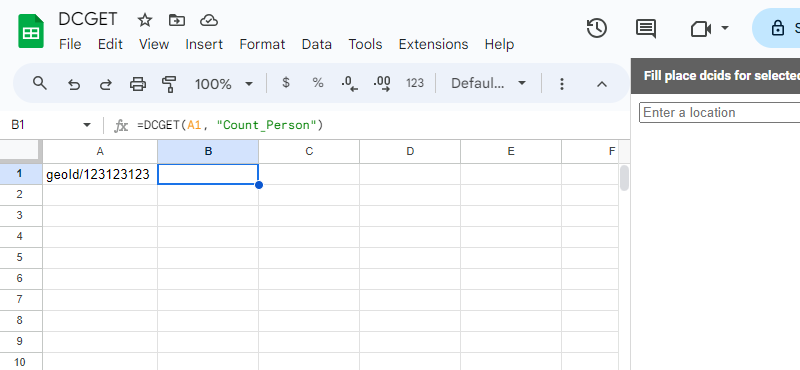
Task: Select column D header
Action: 410,152
